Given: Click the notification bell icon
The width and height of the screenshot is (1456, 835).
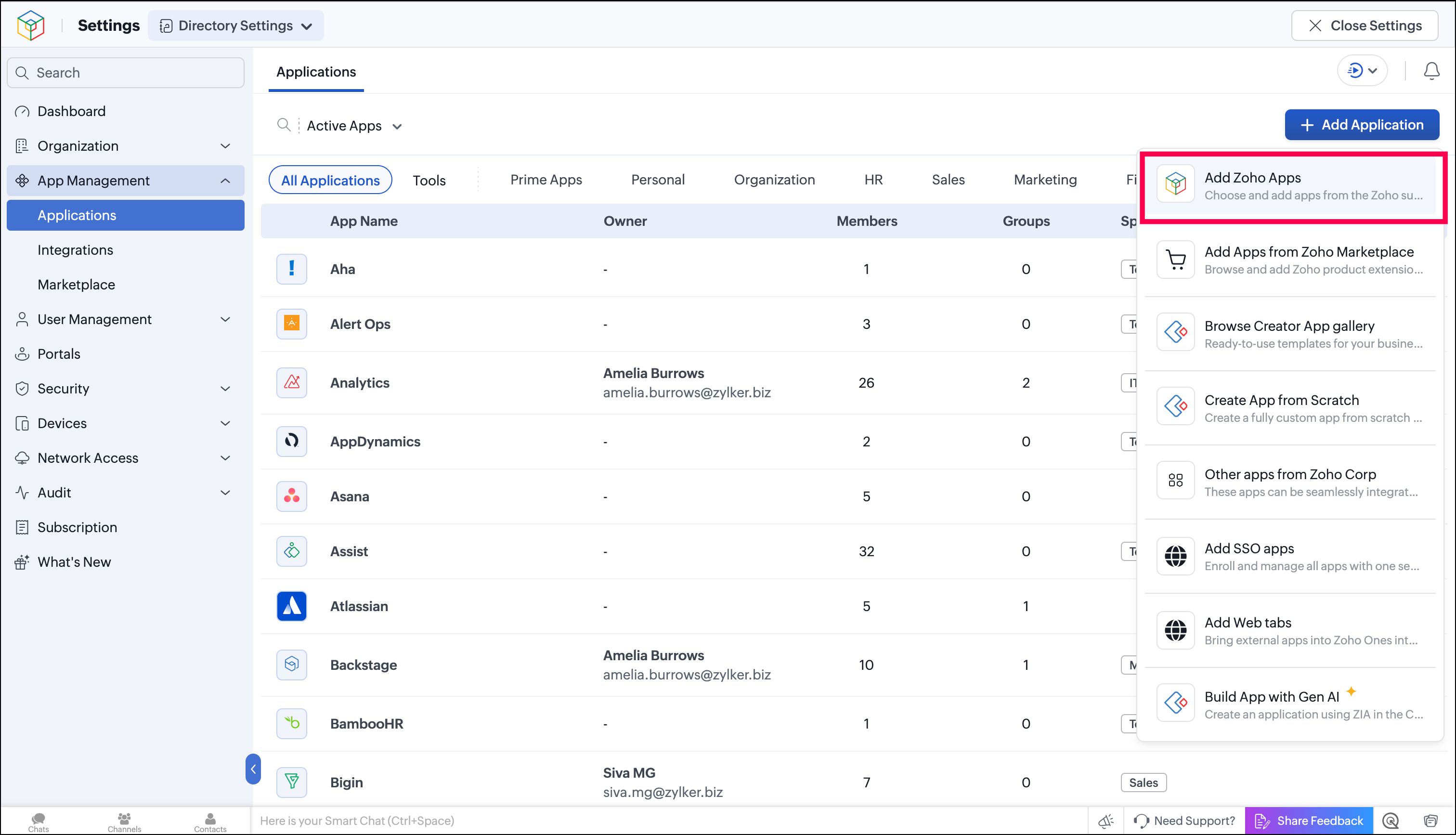Looking at the screenshot, I should point(1431,70).
